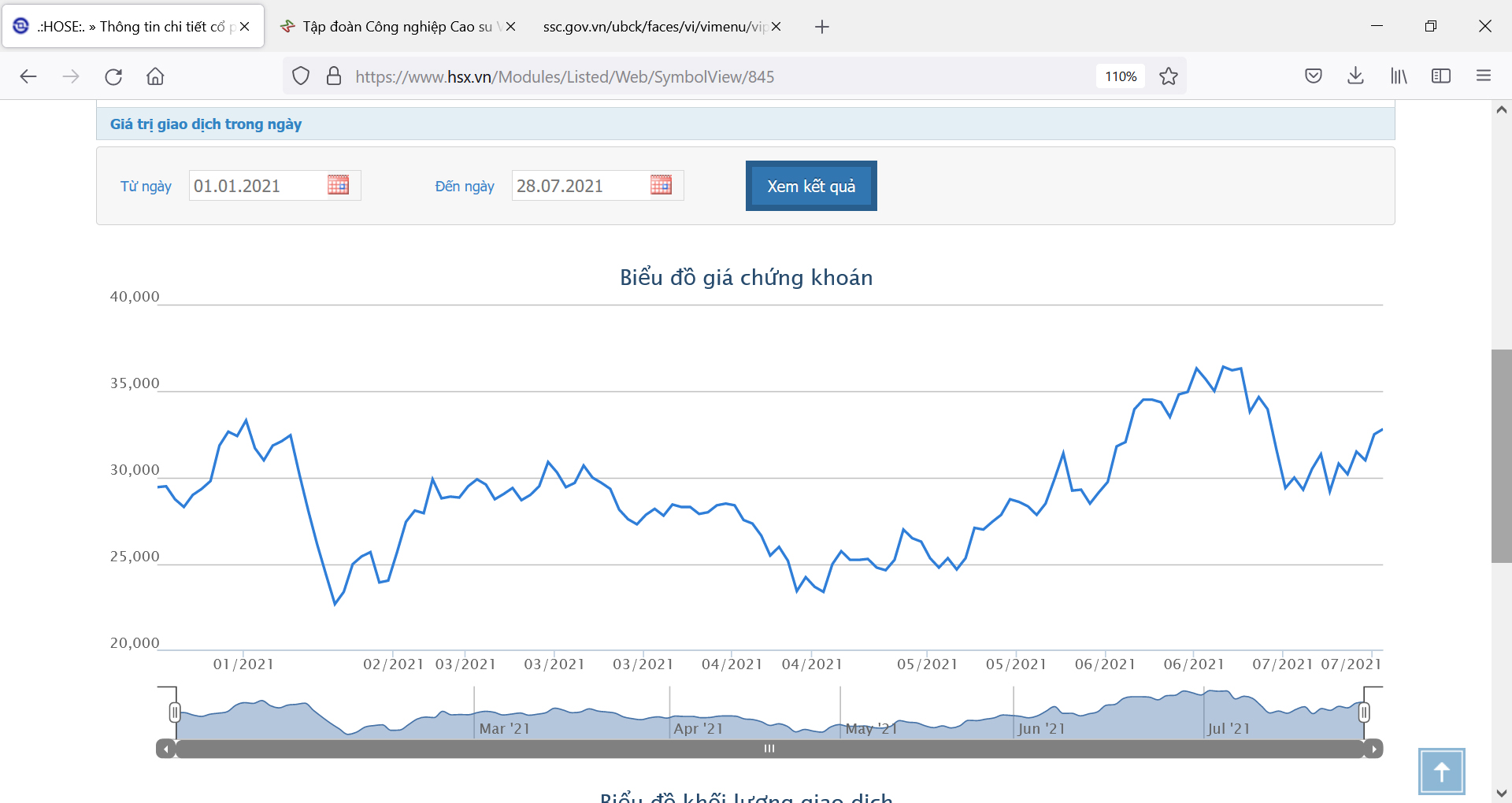Click the scroll-to-top arrow button

1441,772
